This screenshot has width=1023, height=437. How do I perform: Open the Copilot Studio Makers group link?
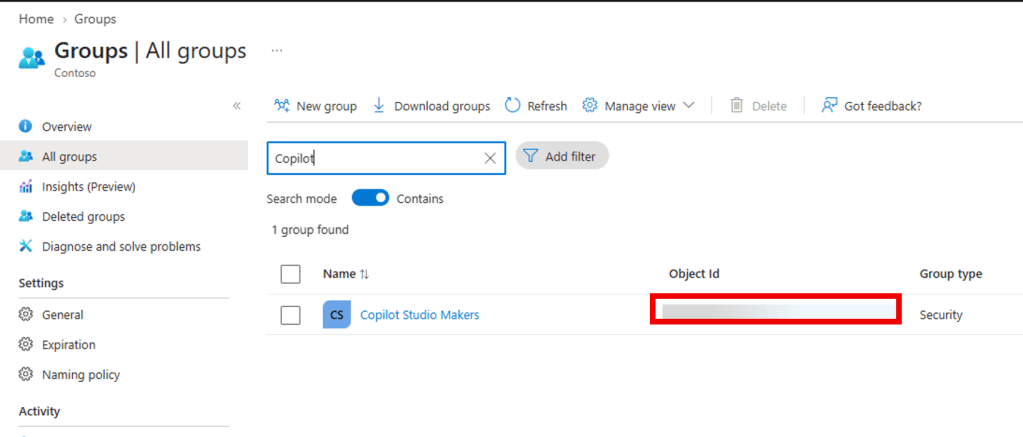click(420, 314)
